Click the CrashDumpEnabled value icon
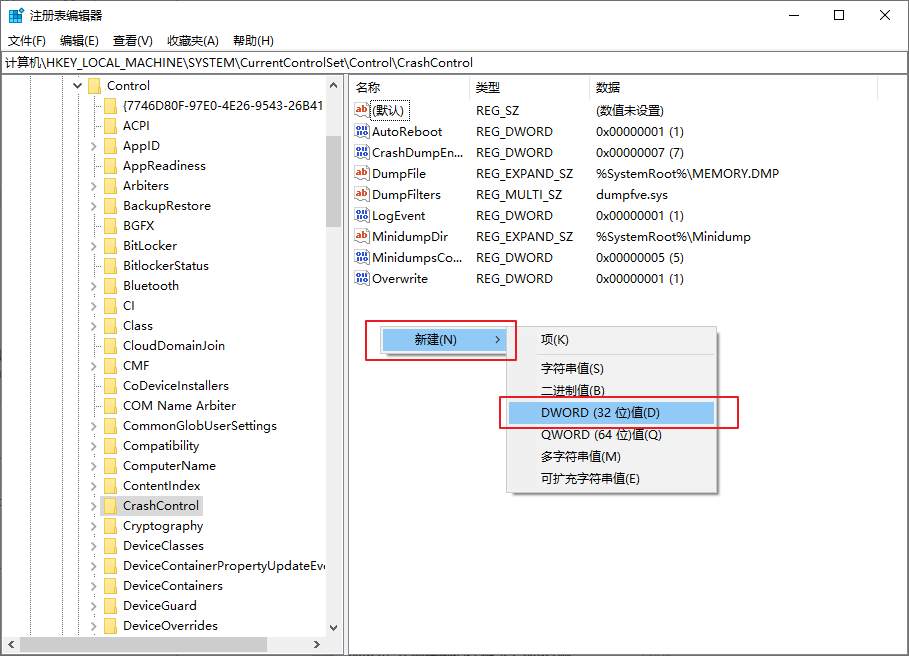Viewport: 909px width, 656px height. [x=362, y=153]
